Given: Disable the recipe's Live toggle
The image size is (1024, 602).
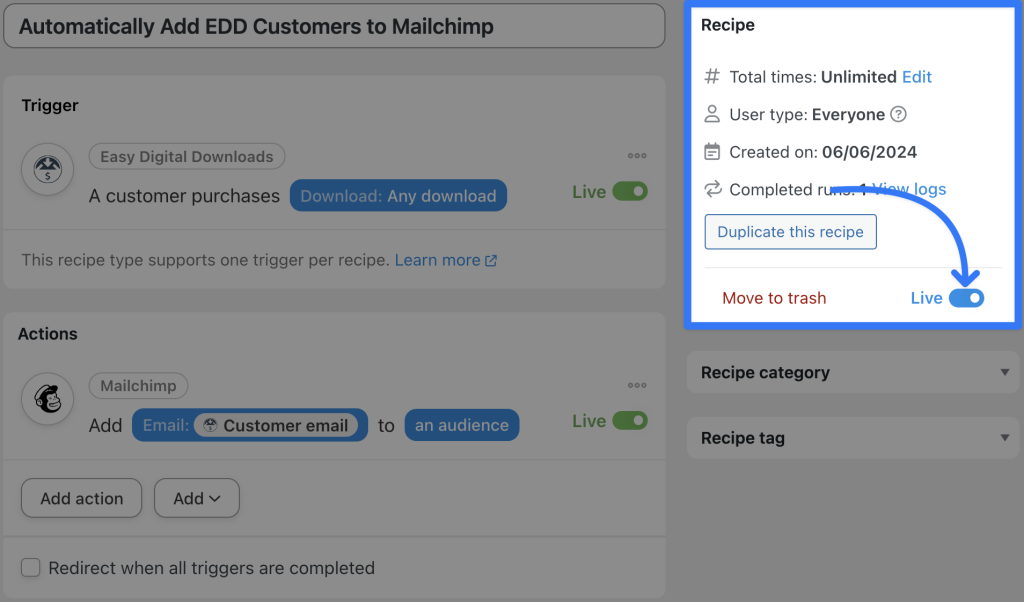Looking at the screenshot, I should [966, 297].
